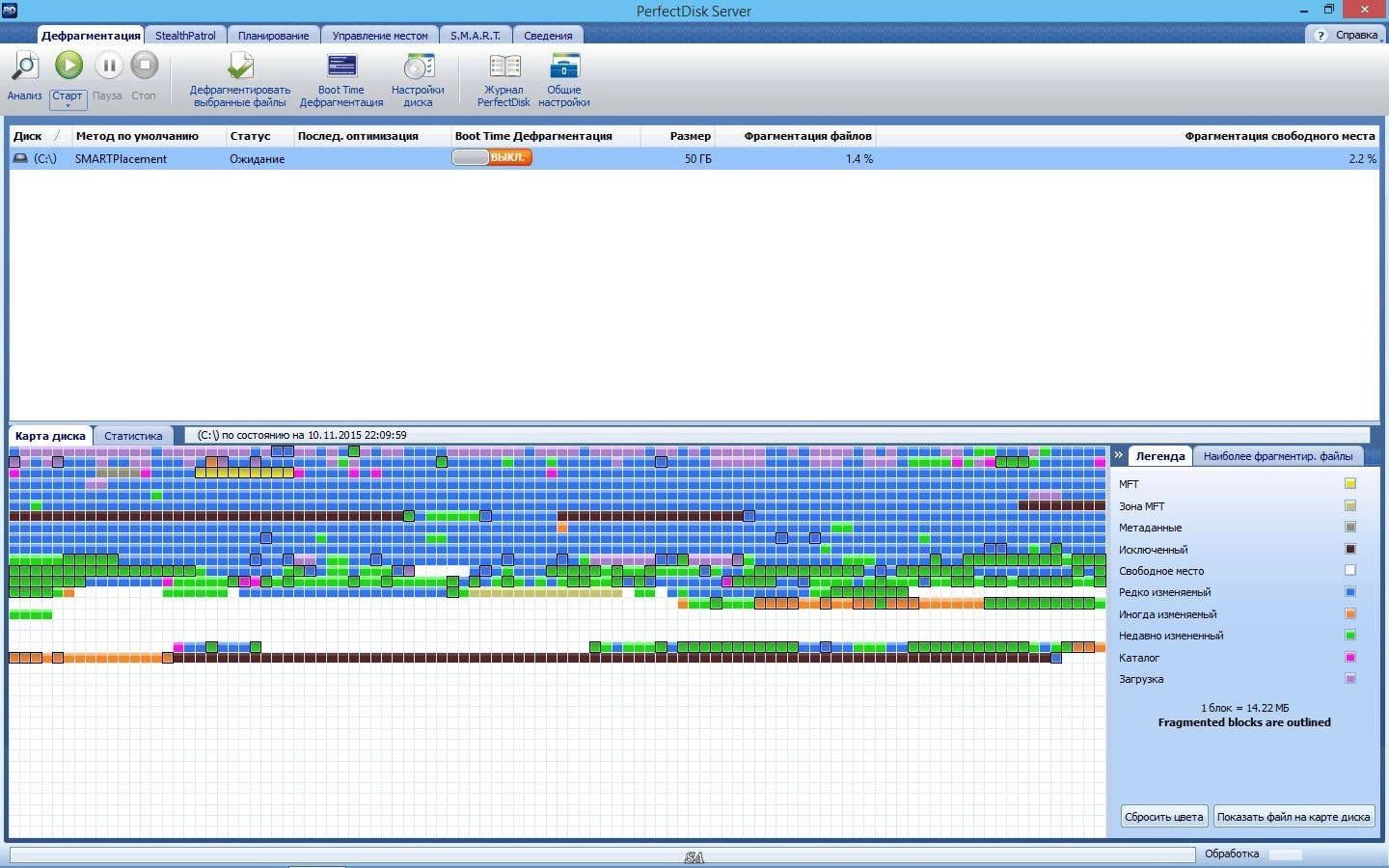Click the Метаданные gray color swatch

tap(1350, 528)
